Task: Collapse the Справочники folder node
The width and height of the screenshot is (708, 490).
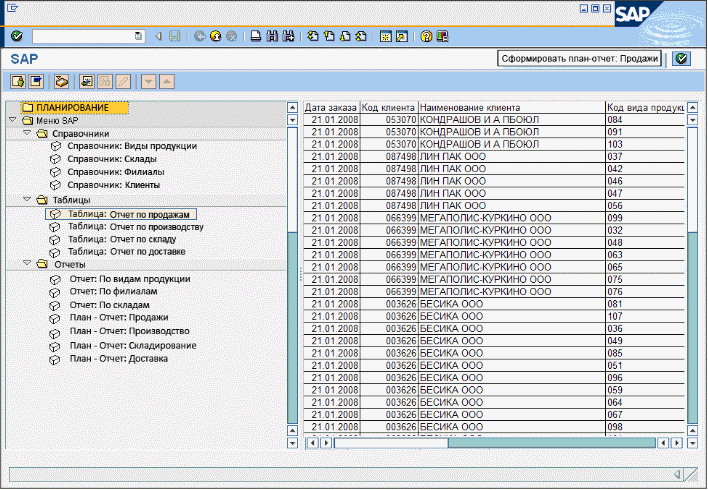Action: (26, 133)
